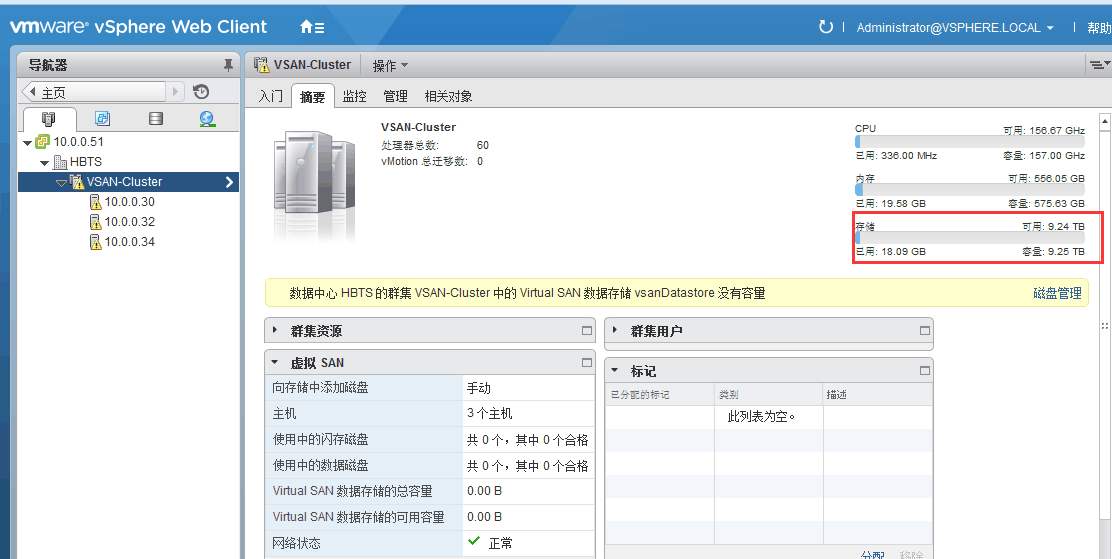The width and height of the screenshot is (1112, 559).
Task: Click the 向存储中添加磁盘 row label
Action: (x=321, y=388)
